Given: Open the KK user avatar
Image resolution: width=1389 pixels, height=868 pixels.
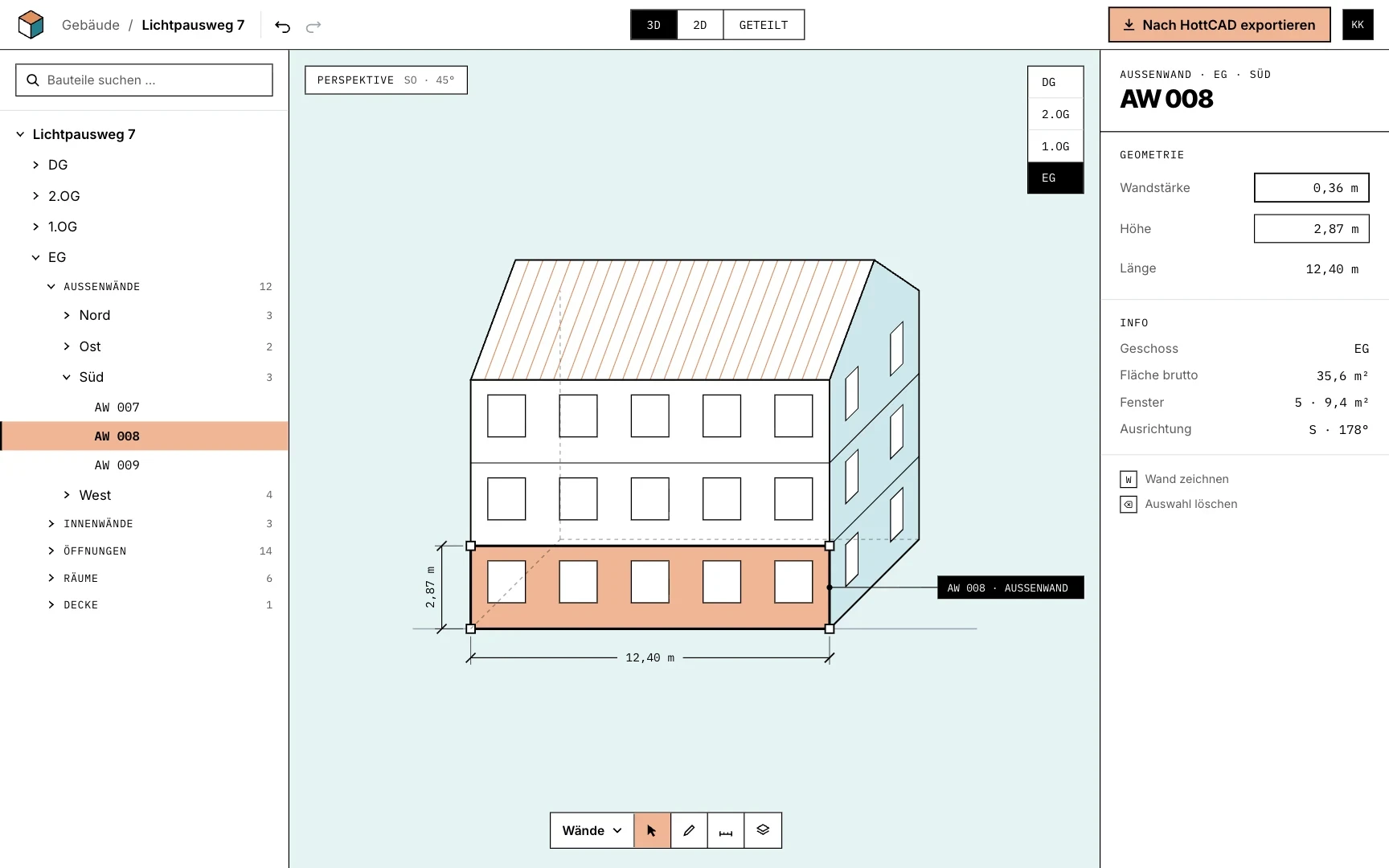Looking at the screenshot, I should point(1358,25).
